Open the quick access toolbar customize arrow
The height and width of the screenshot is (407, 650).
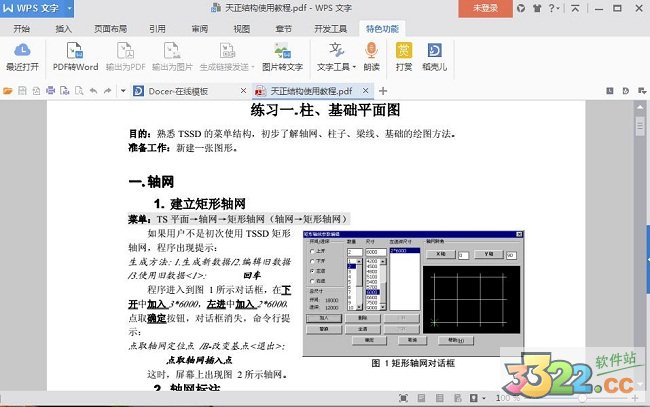pyautogui.click(x=123, y=91)
